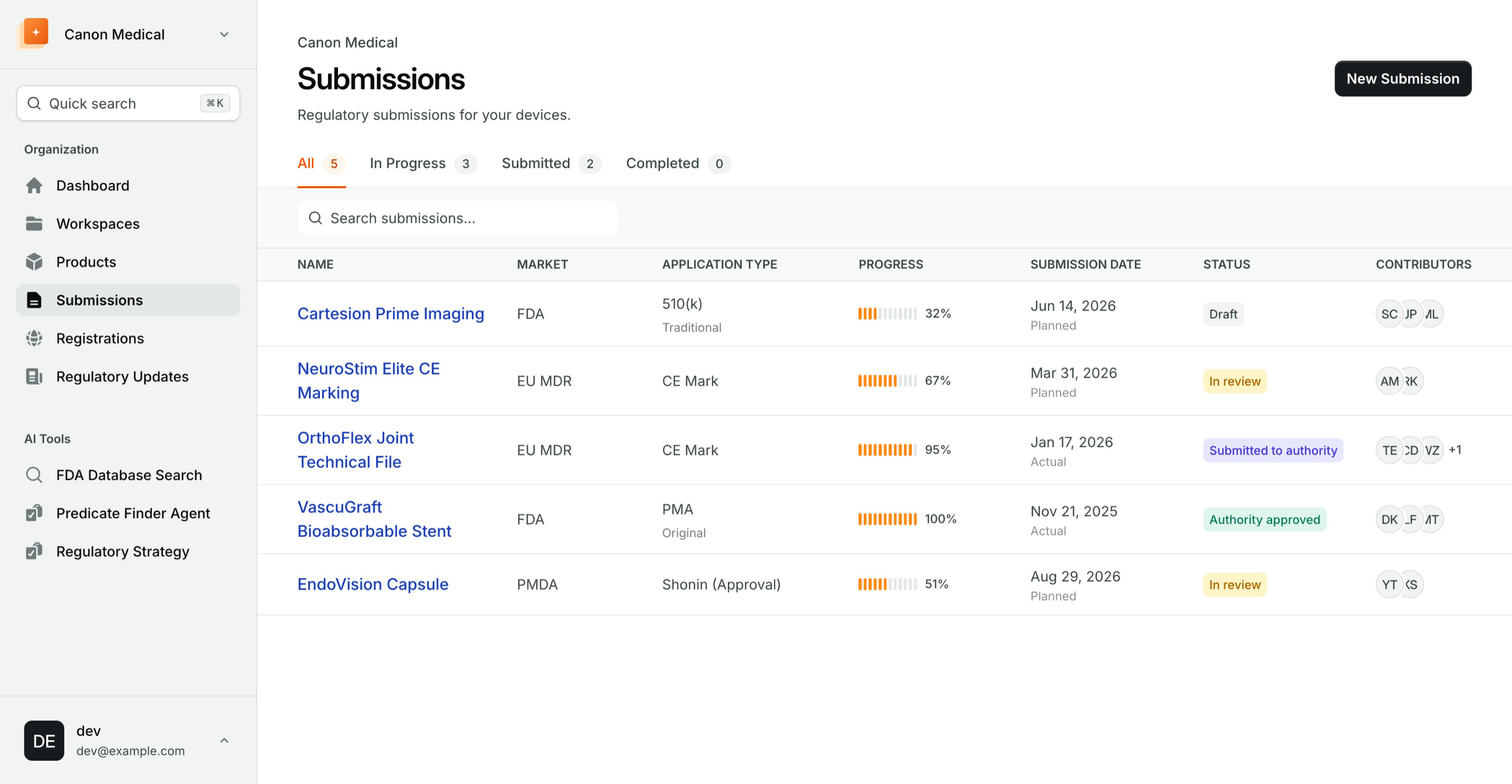Click the Products cube icon
This screenshot has height=784, width=1512.
tap(35, 262)
